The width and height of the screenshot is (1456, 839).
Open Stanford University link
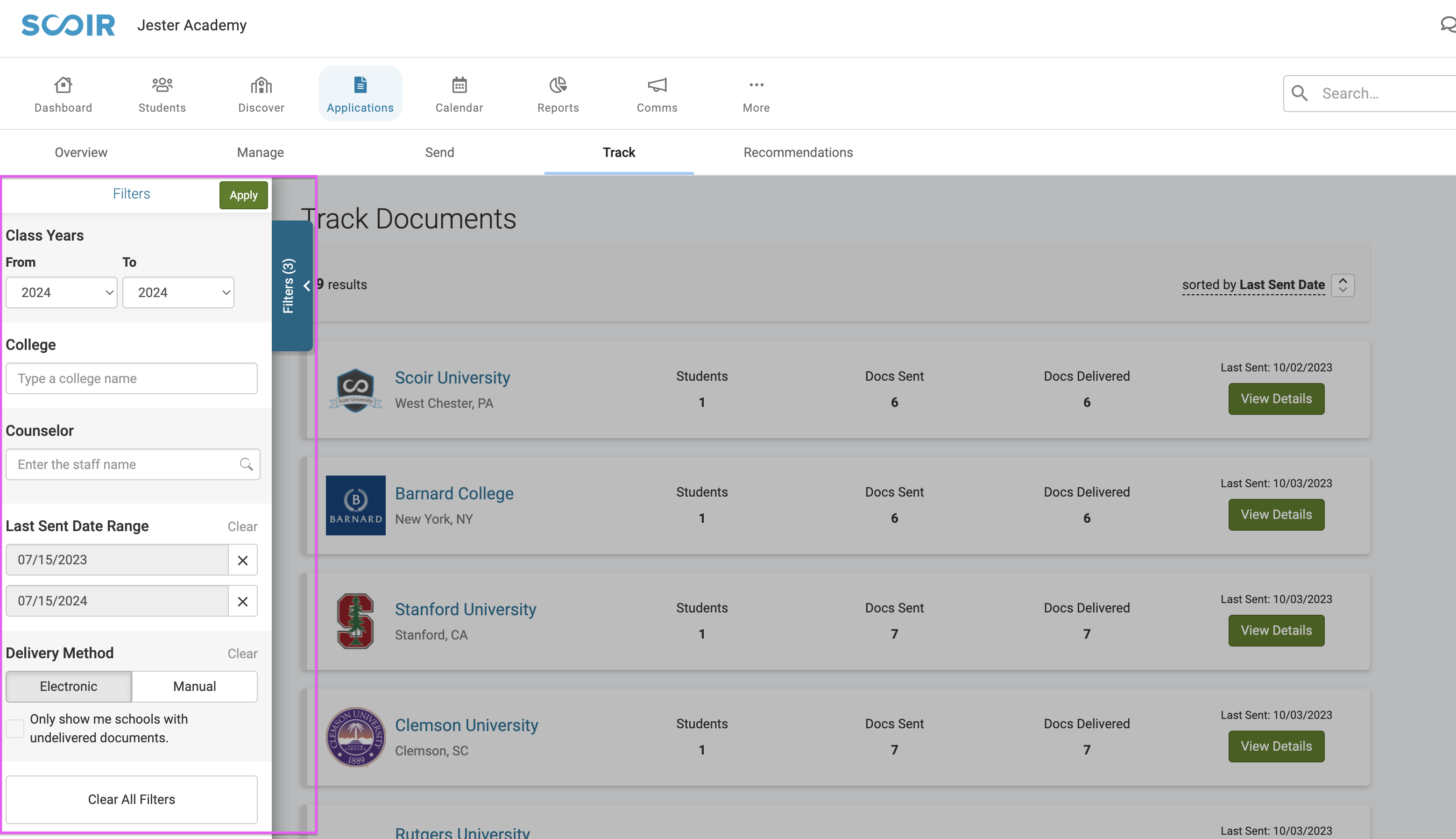(466, 609)
